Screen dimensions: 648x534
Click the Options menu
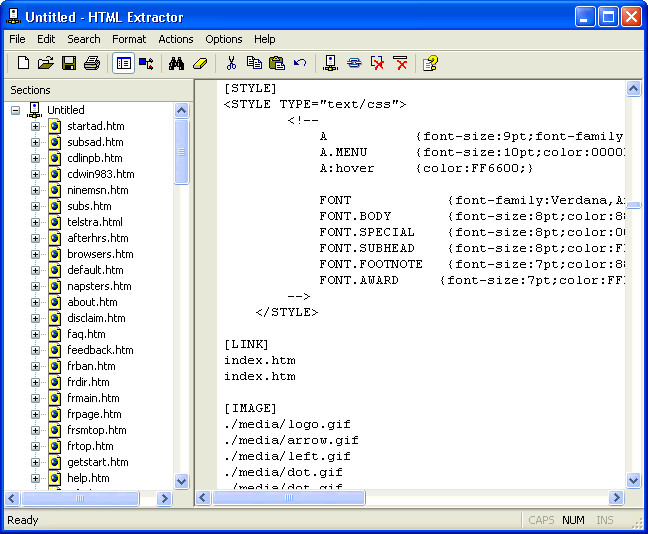(x=224, y=39)
